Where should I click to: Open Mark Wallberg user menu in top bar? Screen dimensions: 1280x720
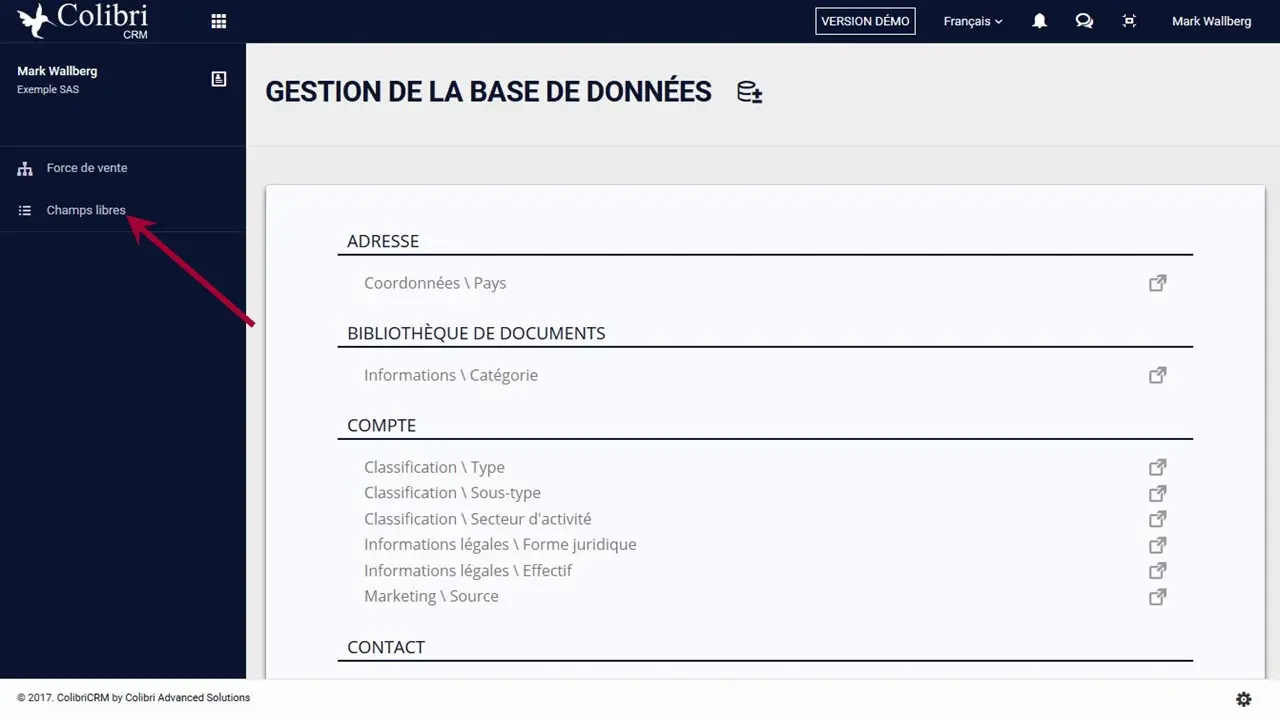click(x=1211, y=21)
